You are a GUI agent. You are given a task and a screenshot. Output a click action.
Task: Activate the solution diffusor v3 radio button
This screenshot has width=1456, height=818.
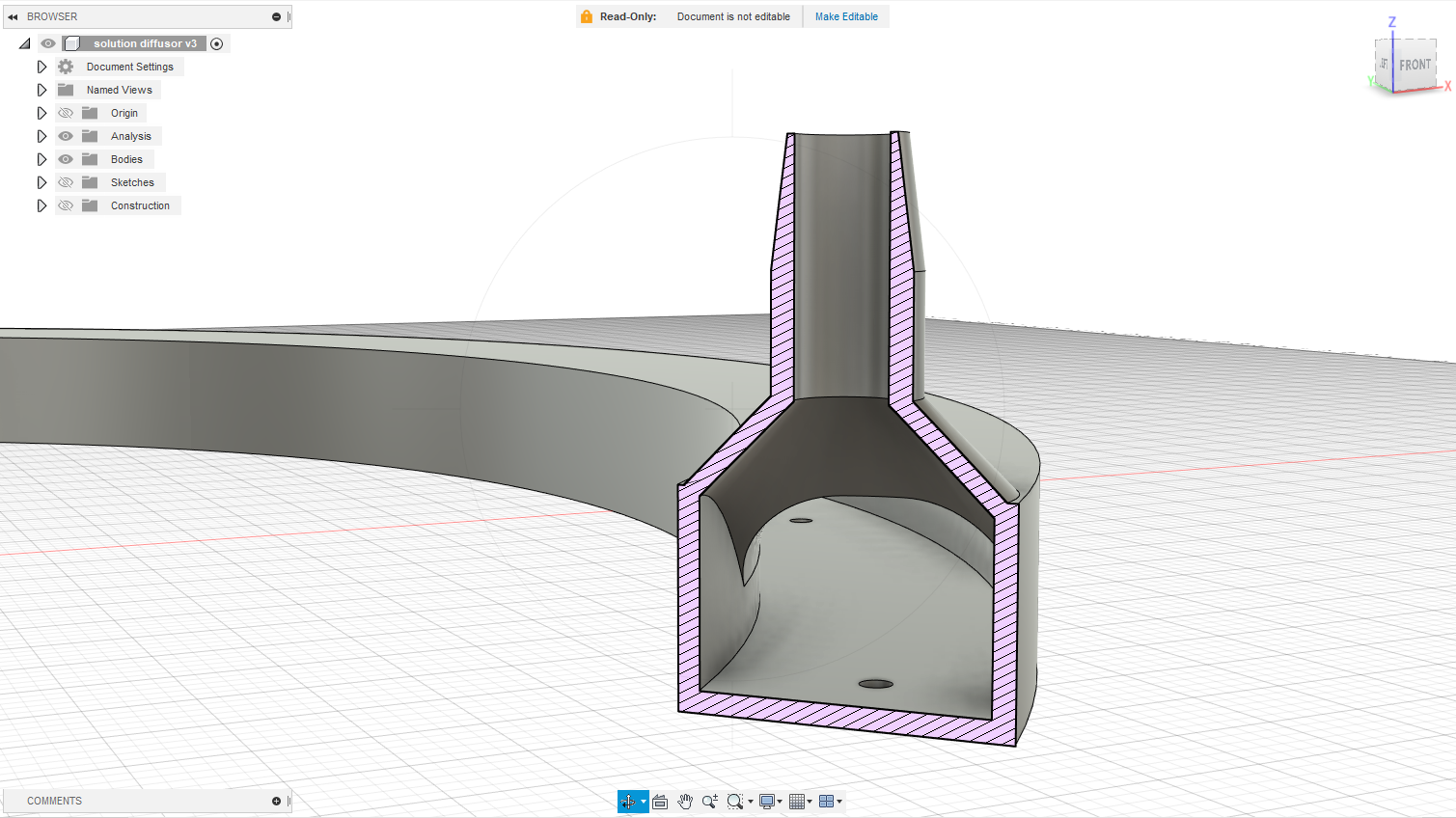[x=217, y=43]
